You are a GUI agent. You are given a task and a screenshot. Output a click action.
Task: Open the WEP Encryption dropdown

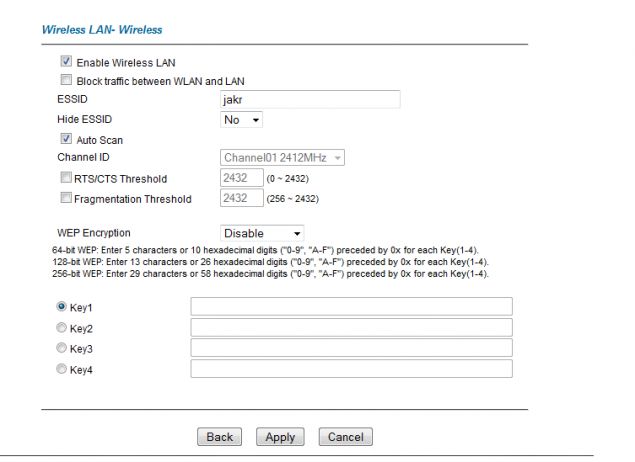click(x=262, y=233)
